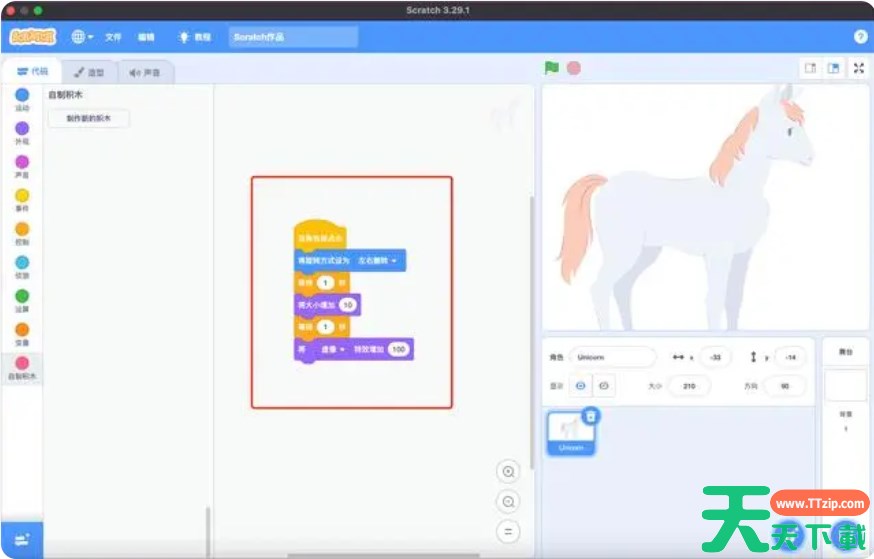Delete the Unicorn sprite with trash icon
Screen dimensions: 874x559
590,416
